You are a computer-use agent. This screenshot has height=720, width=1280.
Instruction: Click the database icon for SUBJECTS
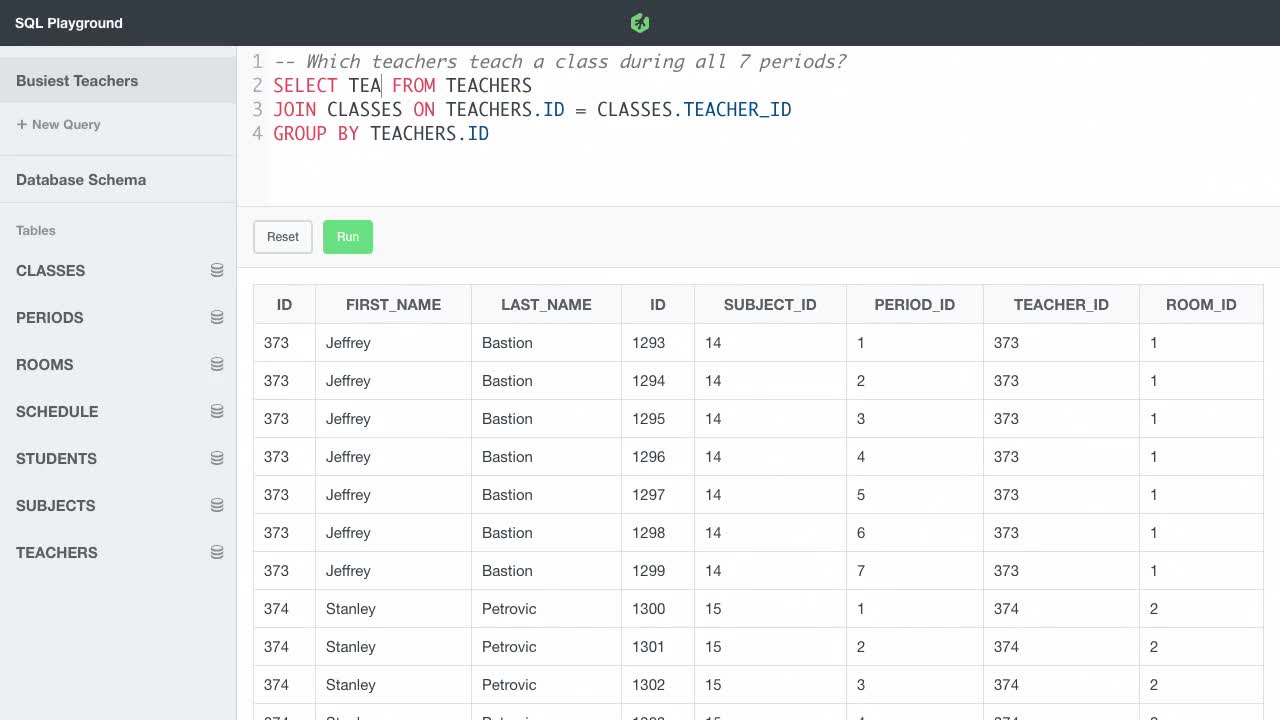click(216, 504)
